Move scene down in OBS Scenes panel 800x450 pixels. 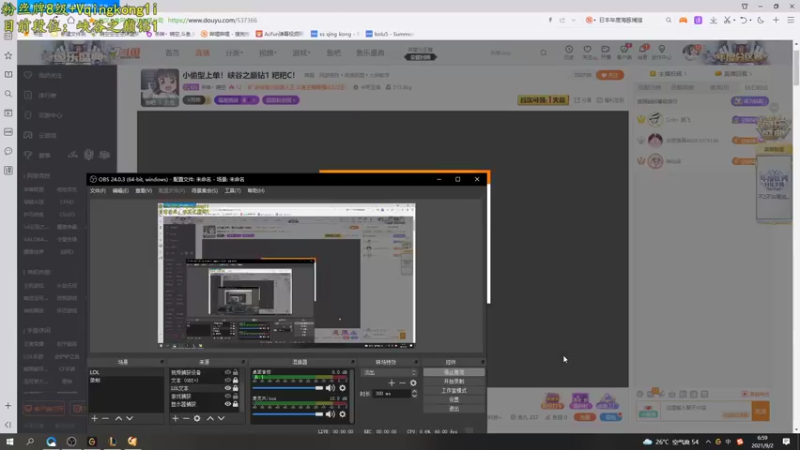tap(130, 418)
